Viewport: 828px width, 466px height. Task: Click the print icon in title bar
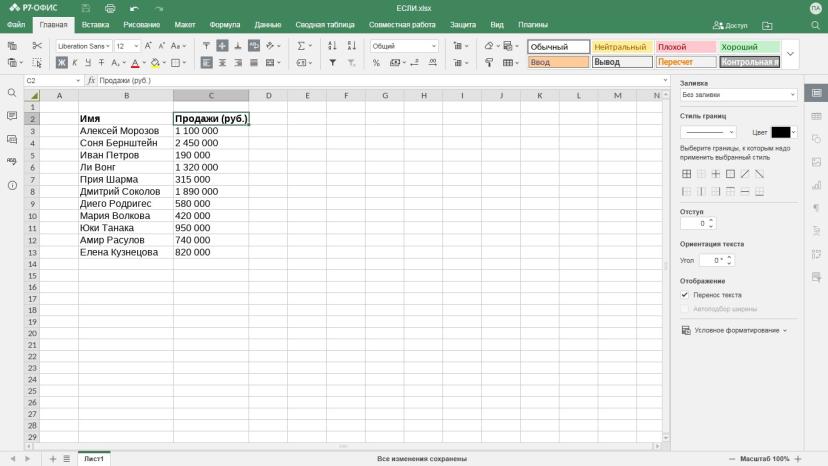point(110,8)
